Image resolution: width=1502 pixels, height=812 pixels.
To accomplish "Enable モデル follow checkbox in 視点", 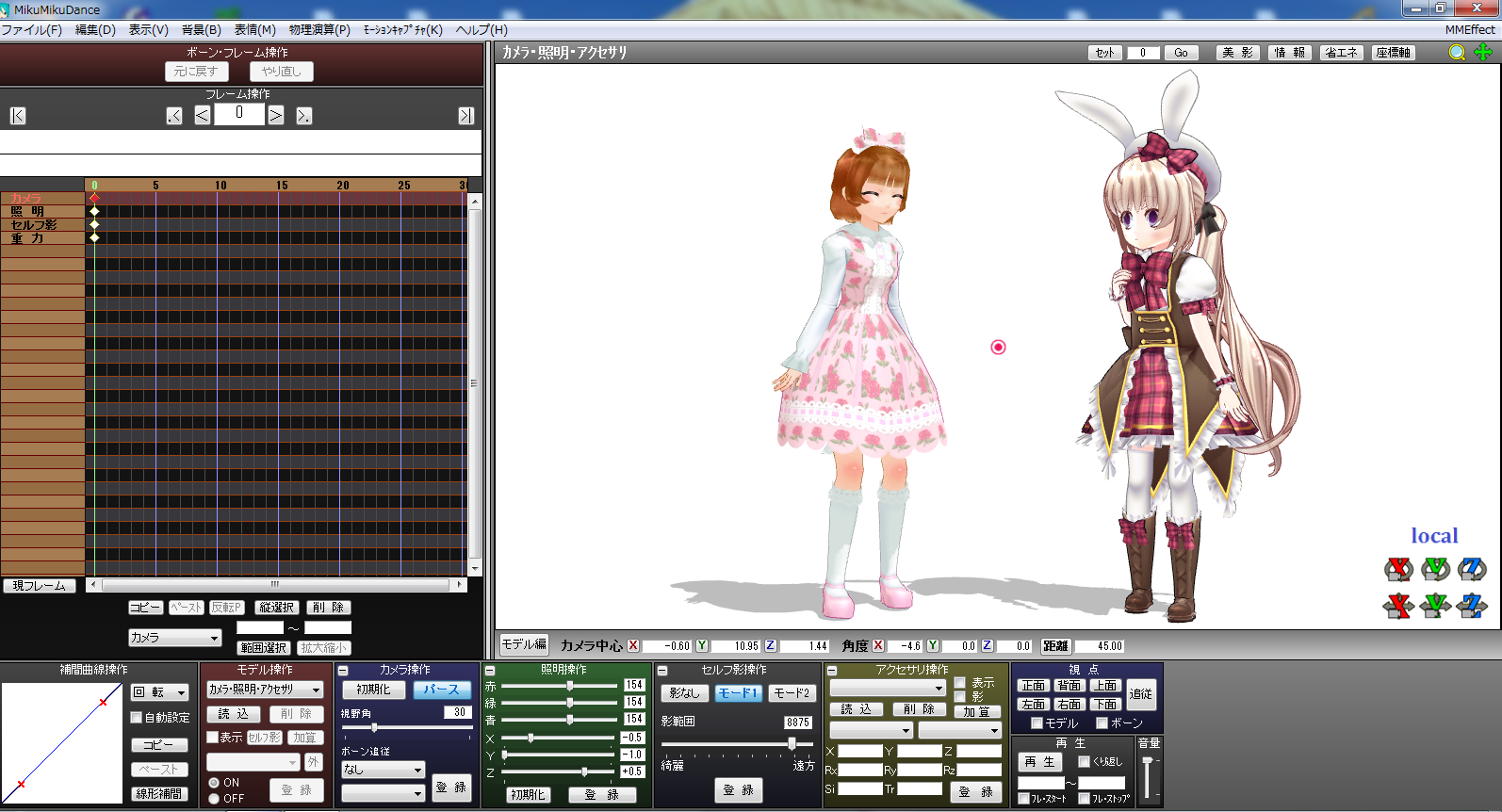I will (1037, 723).
